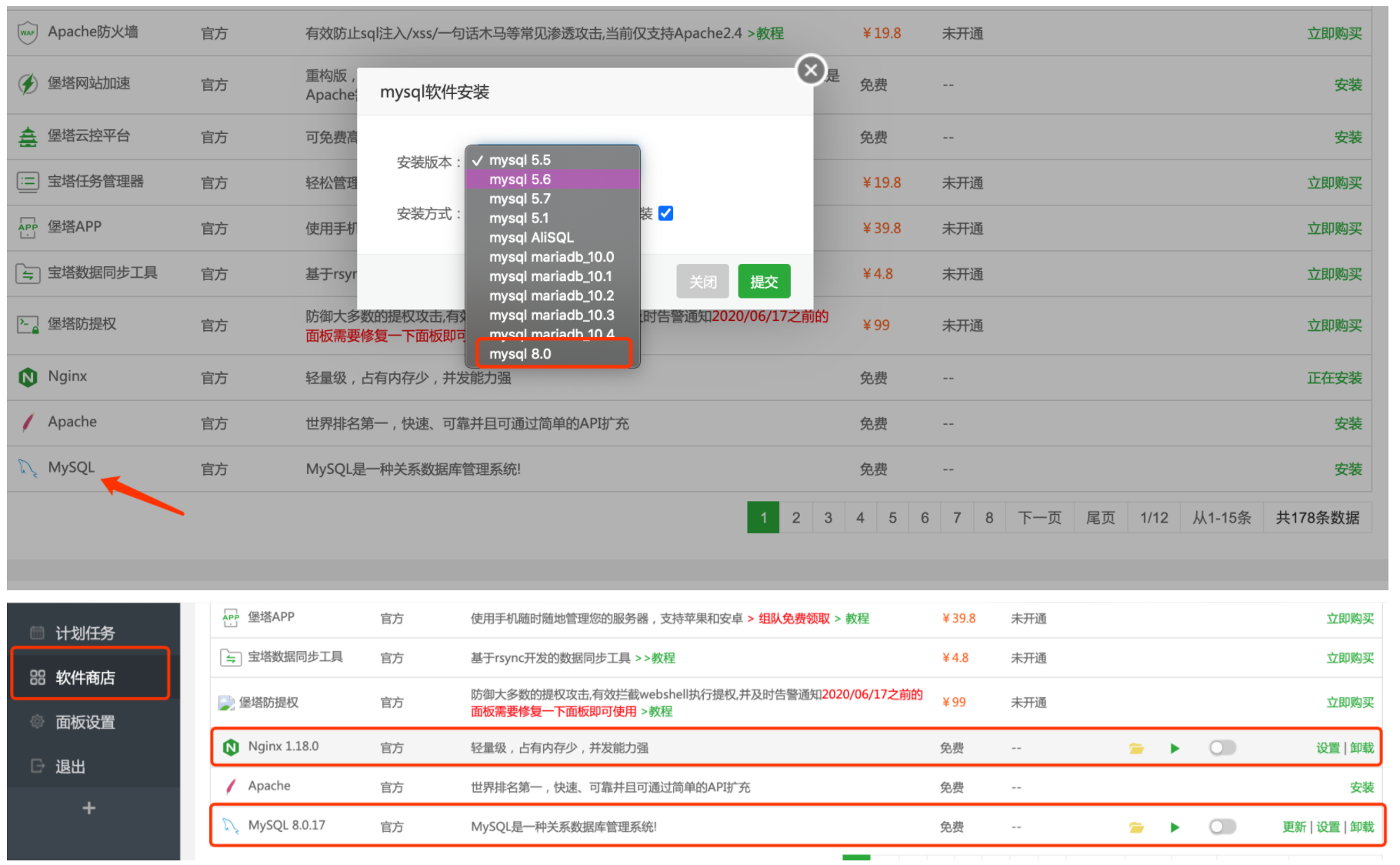Click 立即购买 for Apache防火墙
1400x865 pixels.
[1335, 33]
